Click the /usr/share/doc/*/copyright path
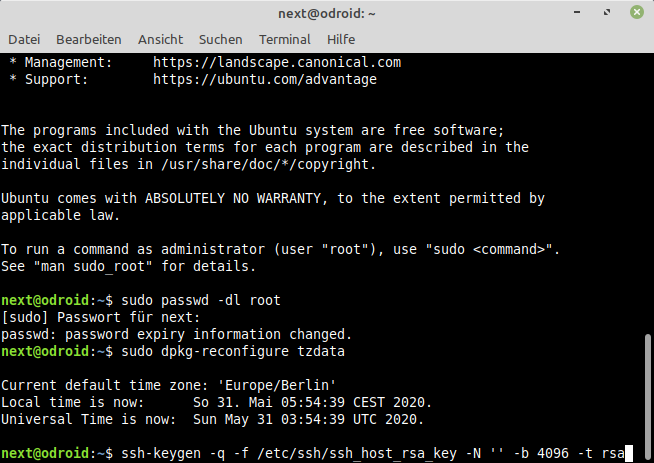This screenshot has width=654, height=463. tap(269, 164)
